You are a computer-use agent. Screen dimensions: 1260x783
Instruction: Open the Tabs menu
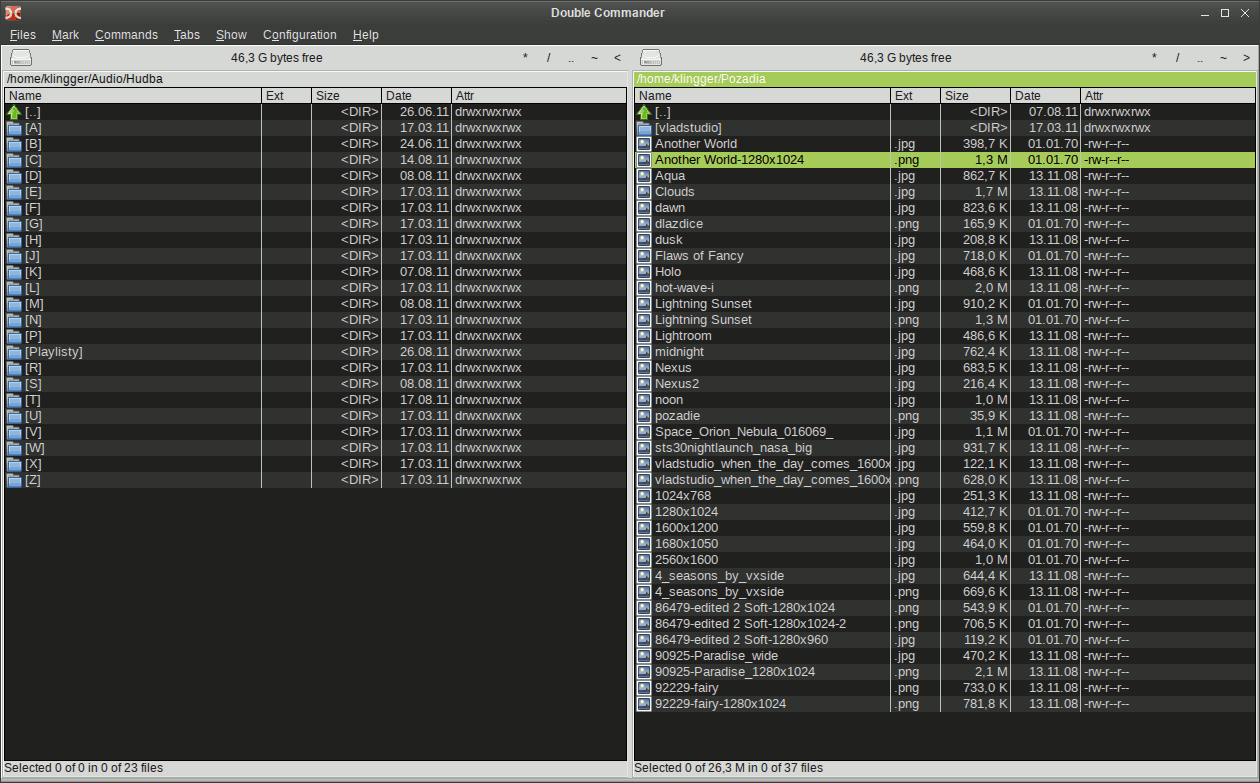click(x=187, y=35)
